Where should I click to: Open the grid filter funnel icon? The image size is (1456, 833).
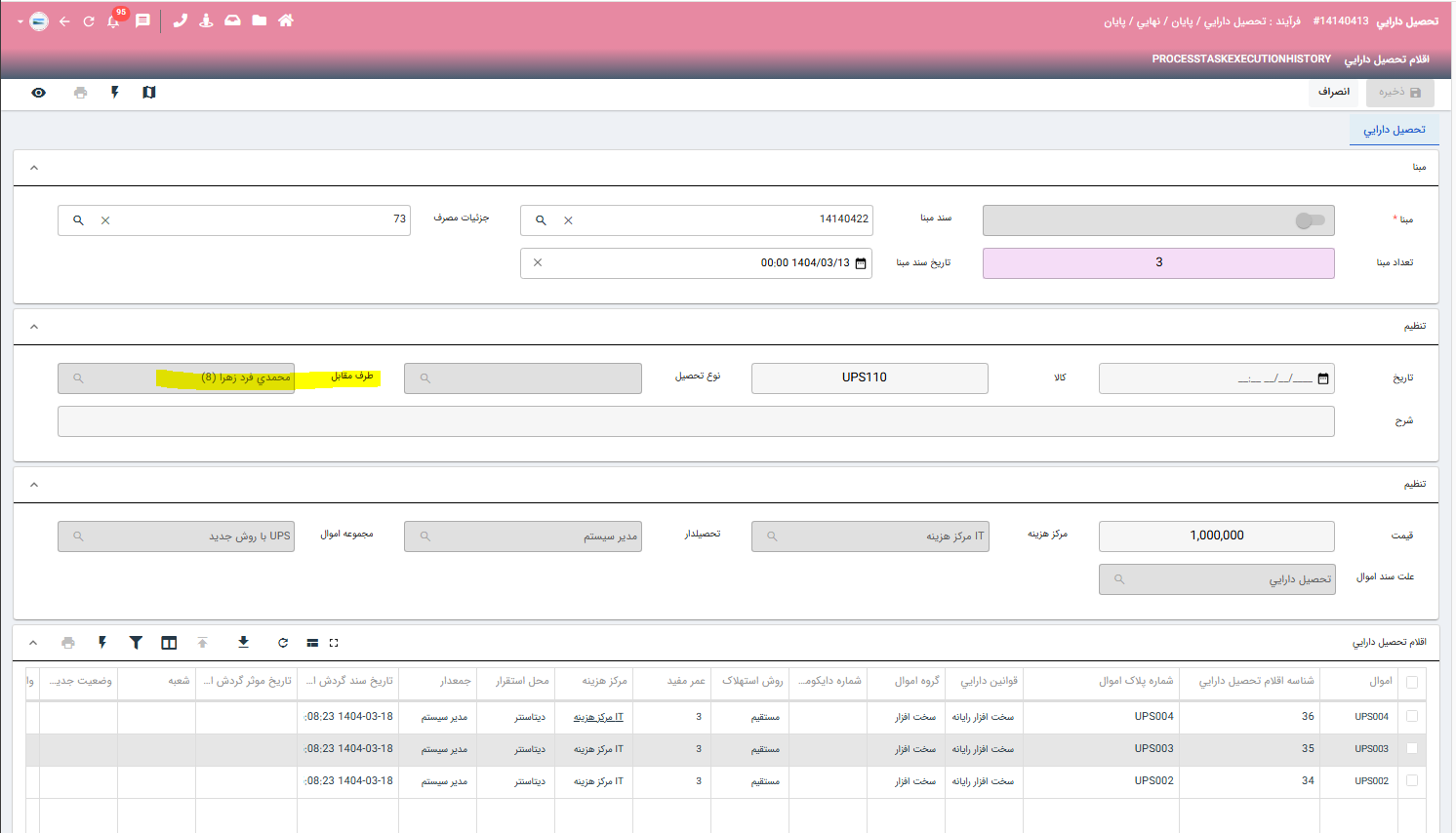pos(136,643)
